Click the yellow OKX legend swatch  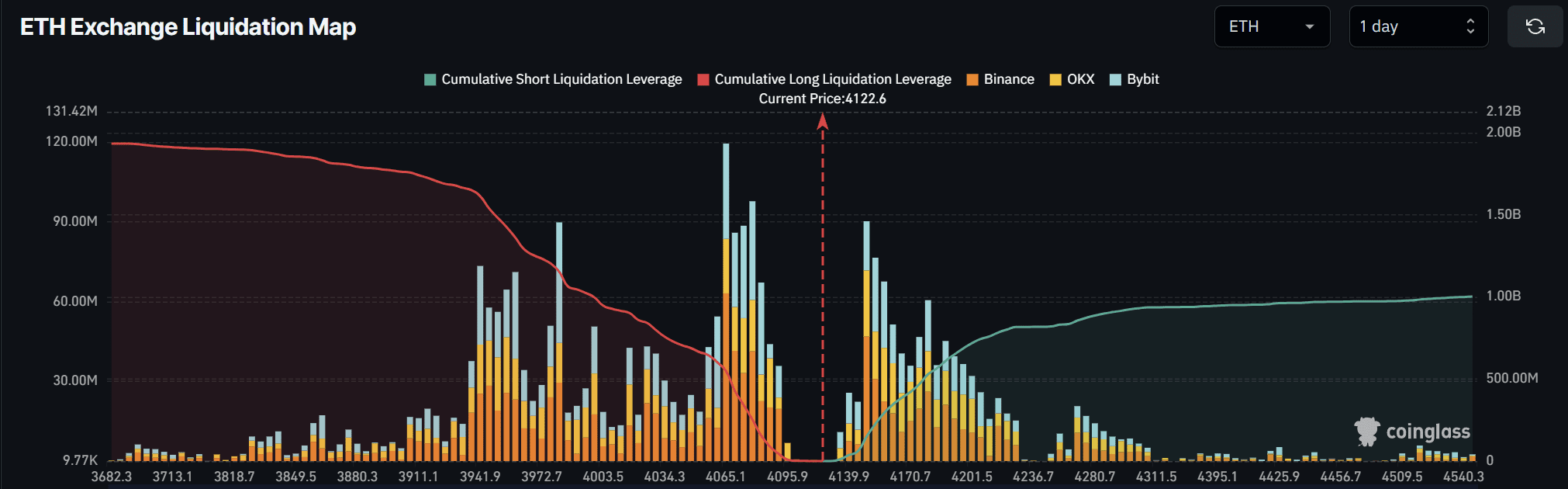click(1055, 80)
